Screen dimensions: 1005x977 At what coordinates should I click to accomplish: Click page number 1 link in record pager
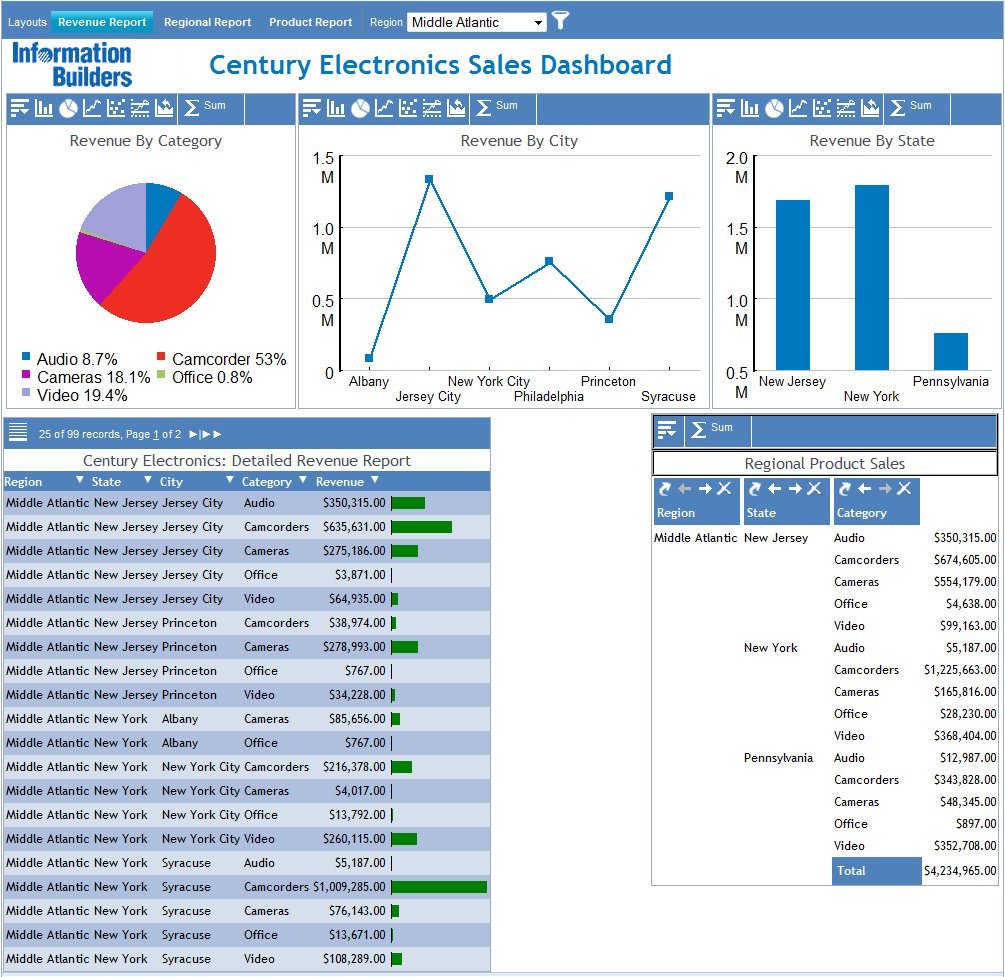[156, 435]
